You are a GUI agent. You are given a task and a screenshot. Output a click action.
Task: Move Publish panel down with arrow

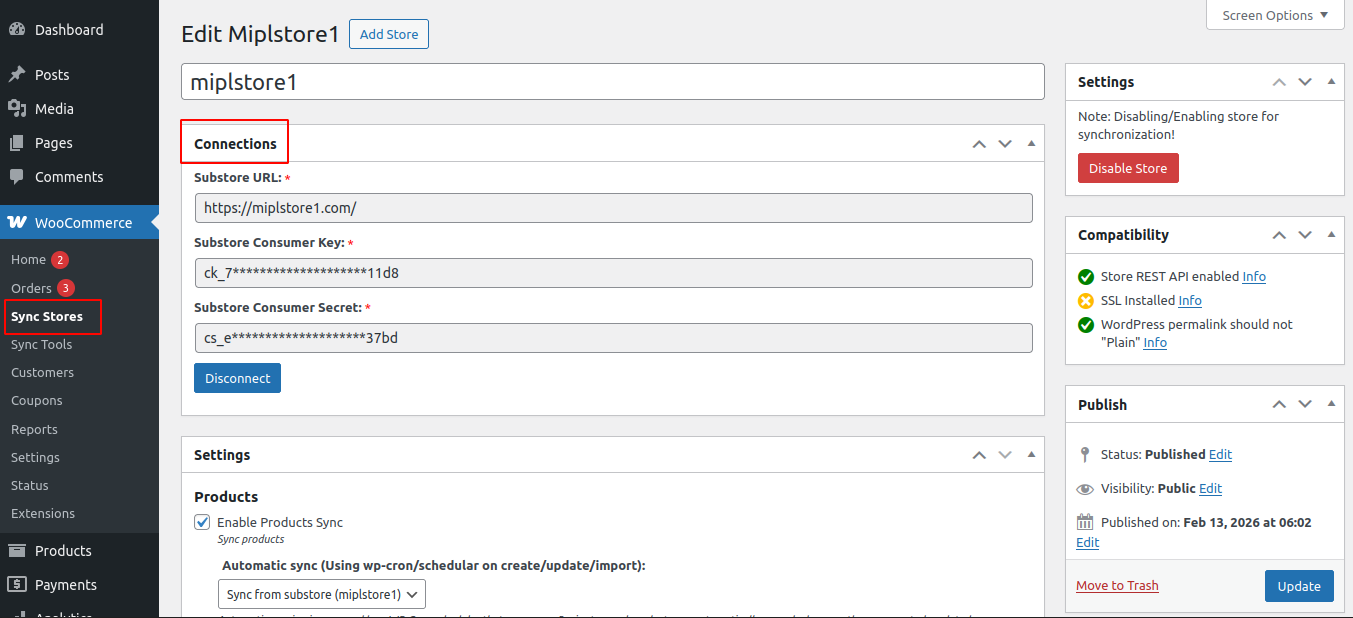click(1305, 405)
